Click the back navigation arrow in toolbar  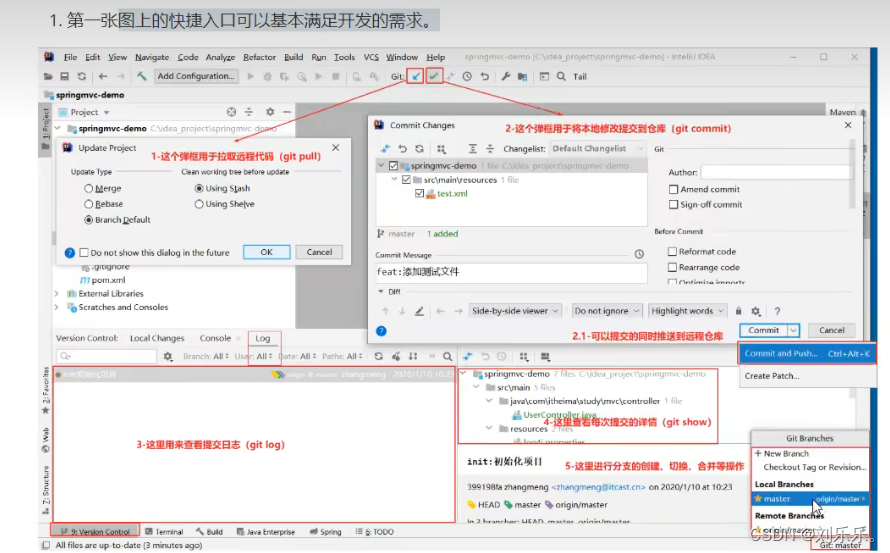tap(103, 76)
